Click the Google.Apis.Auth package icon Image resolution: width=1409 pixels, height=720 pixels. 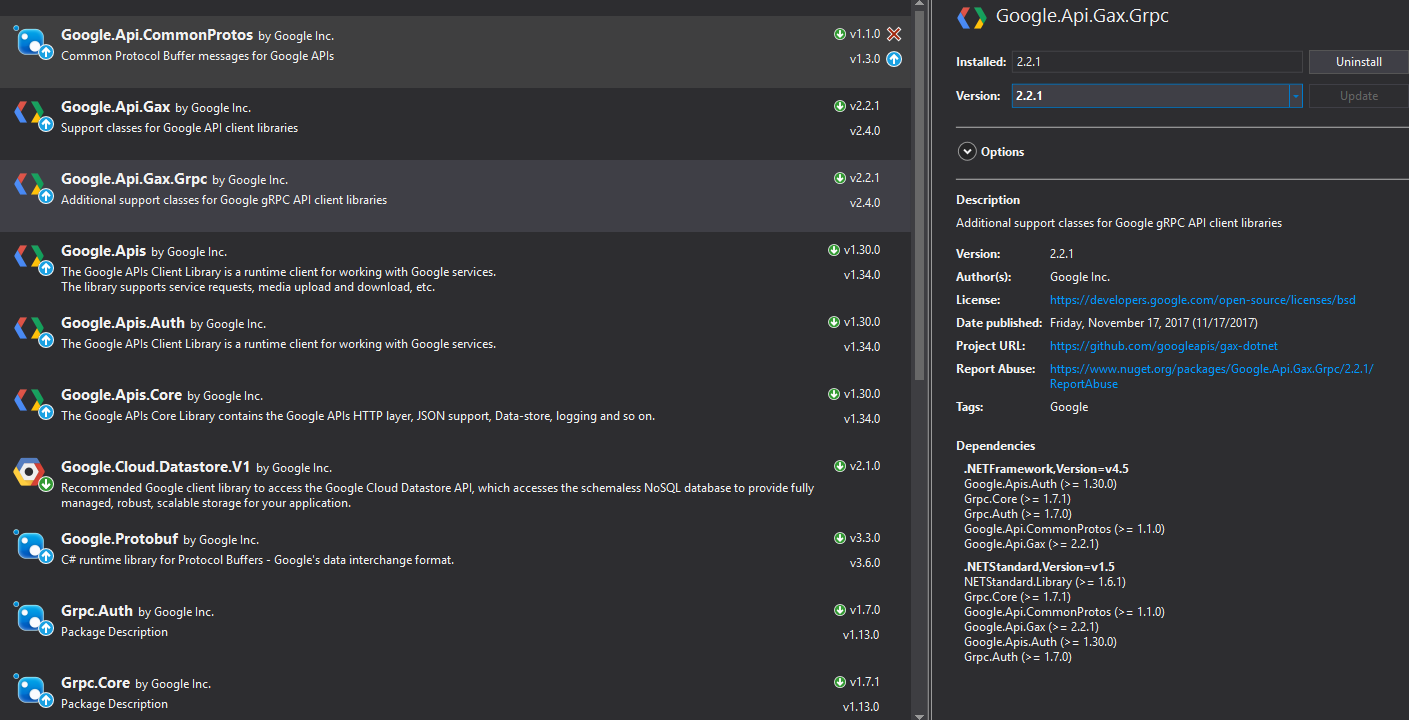(33, 331)
